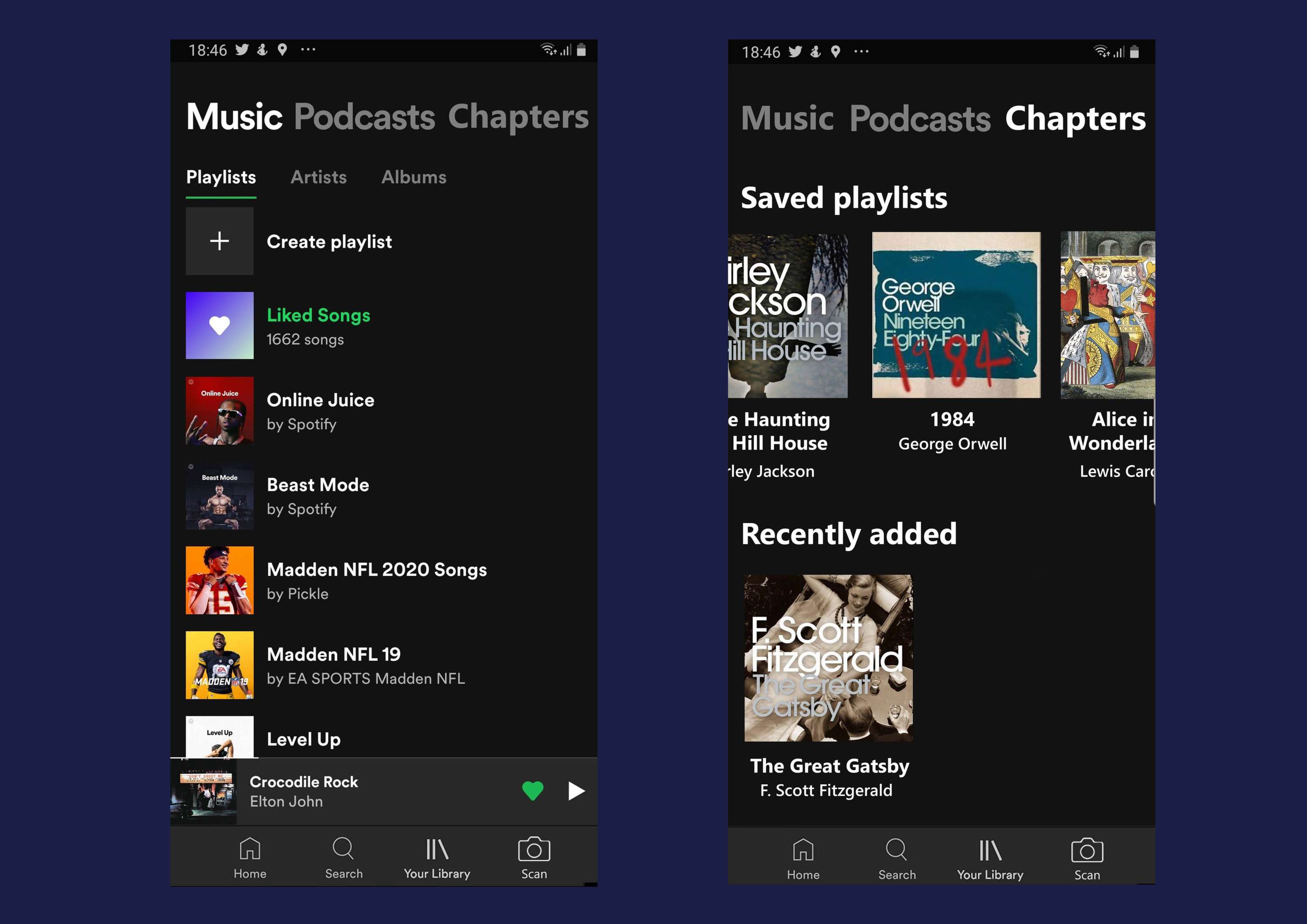Tap Elton John artist name

coord(286,802)
